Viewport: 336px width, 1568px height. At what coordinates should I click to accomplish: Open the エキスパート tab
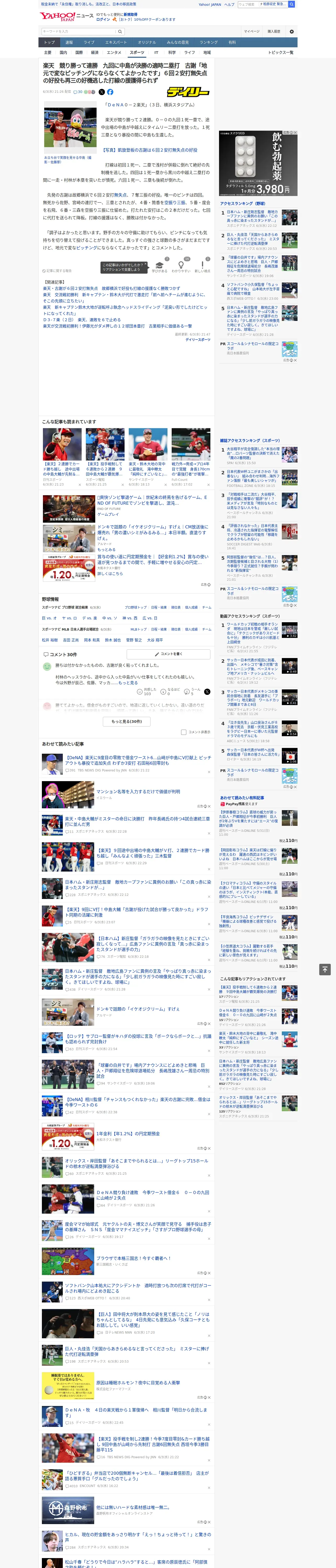click(x=116, y=43)
